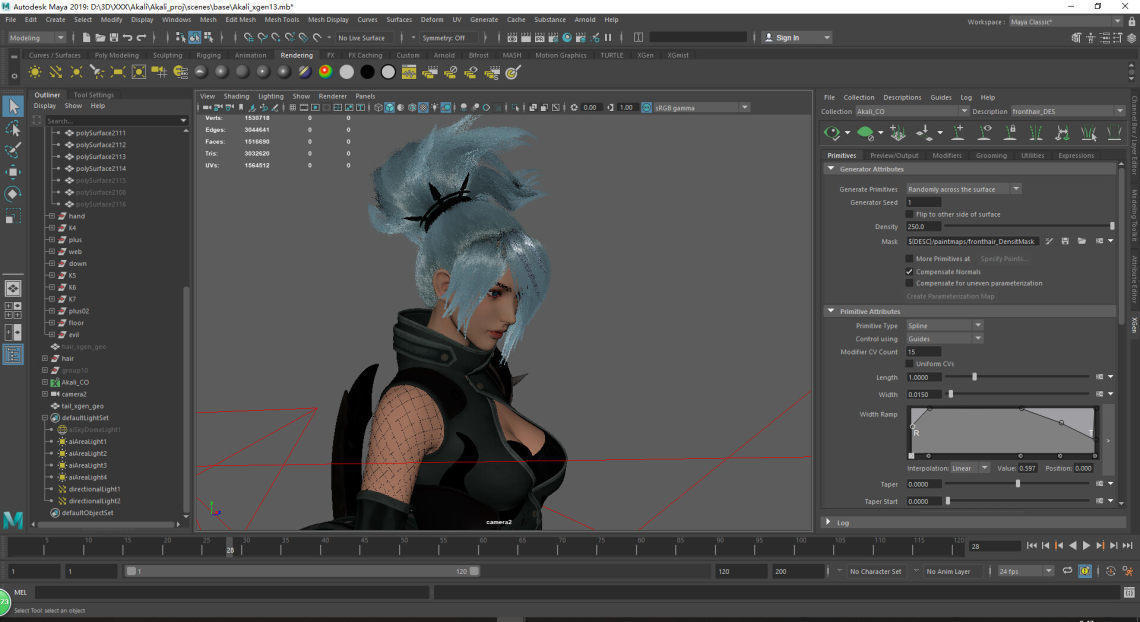Click the Redo arrow icon
This screenshot has width=1140, height=622.
click(142, 38)
